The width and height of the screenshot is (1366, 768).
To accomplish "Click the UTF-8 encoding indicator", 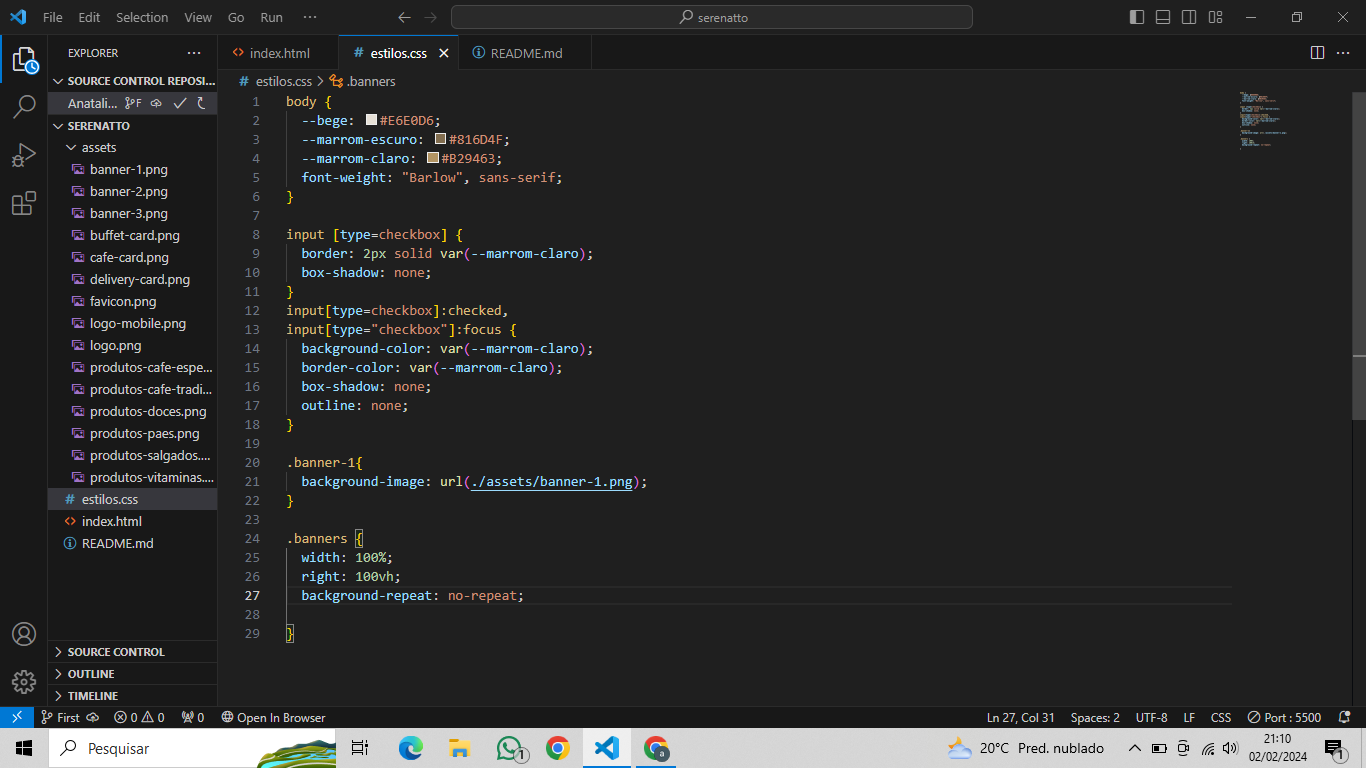I will point(1151,717).
